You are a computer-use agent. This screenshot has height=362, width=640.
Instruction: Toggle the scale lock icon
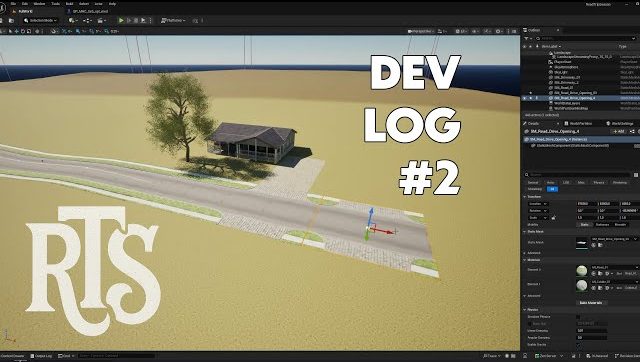pyautogui.click(x=553, y=218)
